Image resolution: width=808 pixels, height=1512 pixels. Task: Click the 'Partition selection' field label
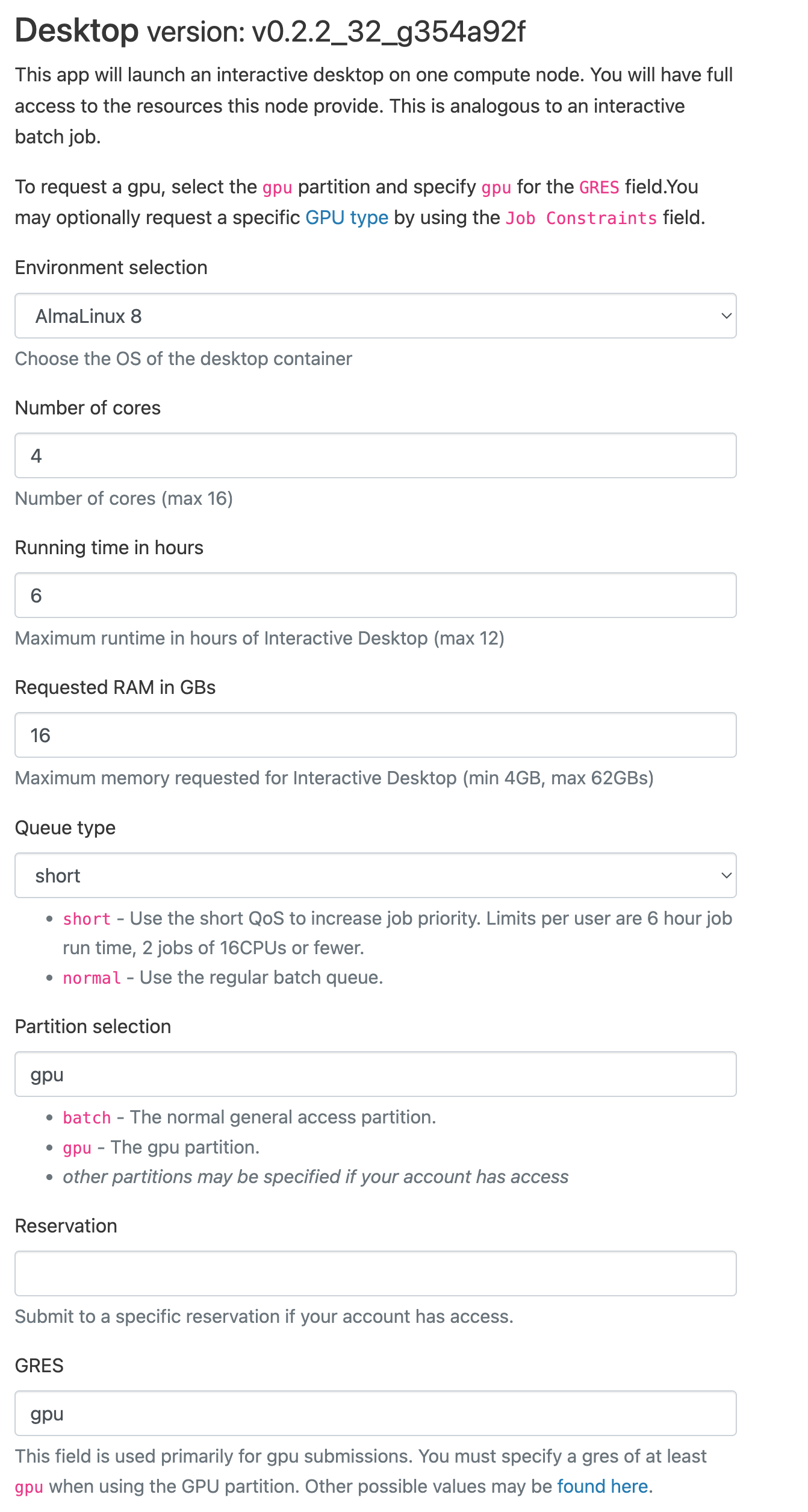[x=93, y=1026]
